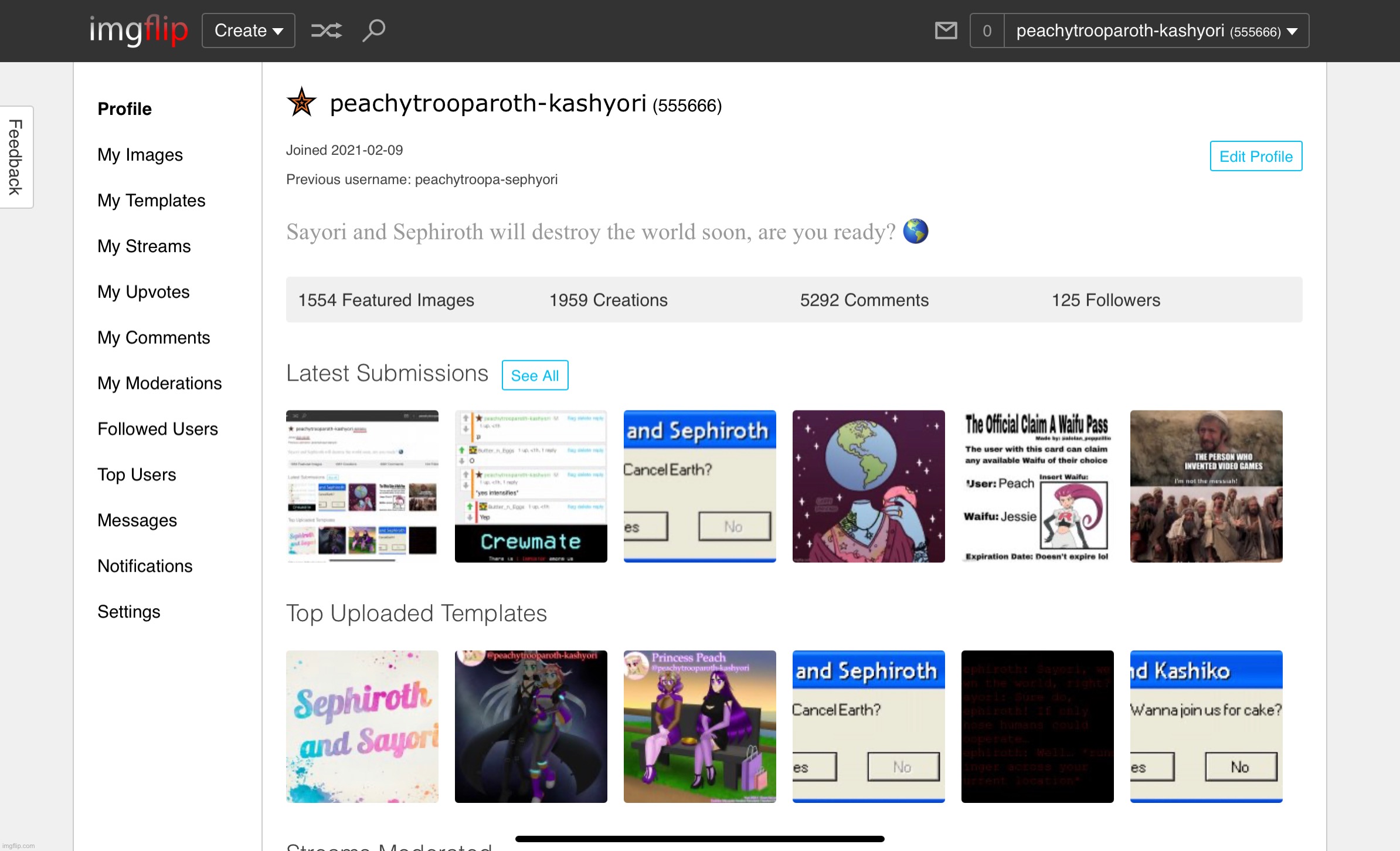Open the Sephiroth and Sayori template thumbnail
The image size is (1400, 851).
(x=362, y=727)
